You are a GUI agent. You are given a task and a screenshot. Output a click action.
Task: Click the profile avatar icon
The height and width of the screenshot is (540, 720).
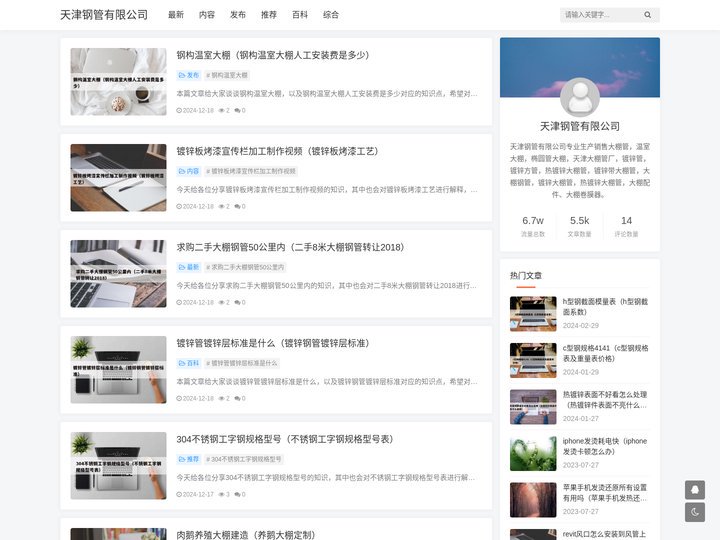pos(579,97)
